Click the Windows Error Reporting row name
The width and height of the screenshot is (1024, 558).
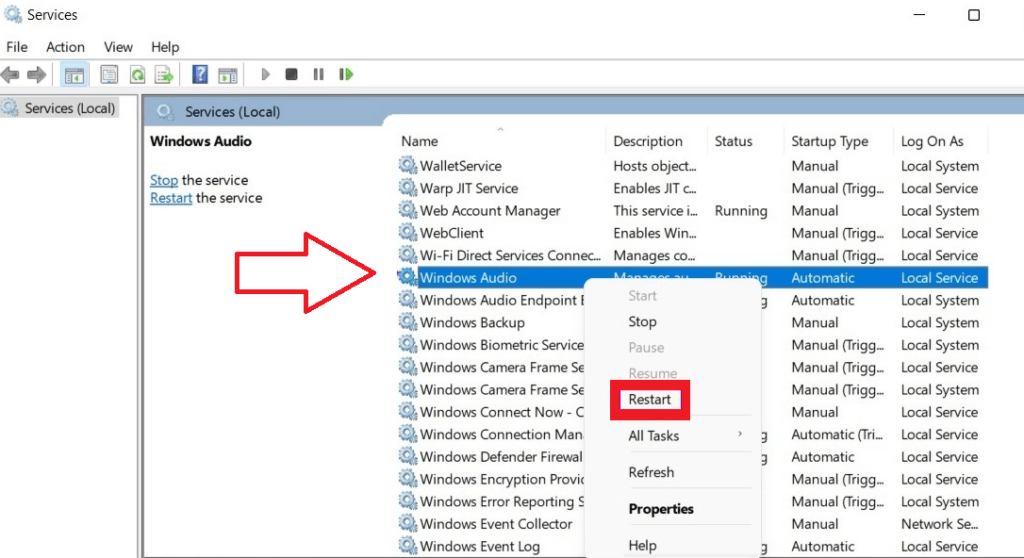[x=502, y=501]
